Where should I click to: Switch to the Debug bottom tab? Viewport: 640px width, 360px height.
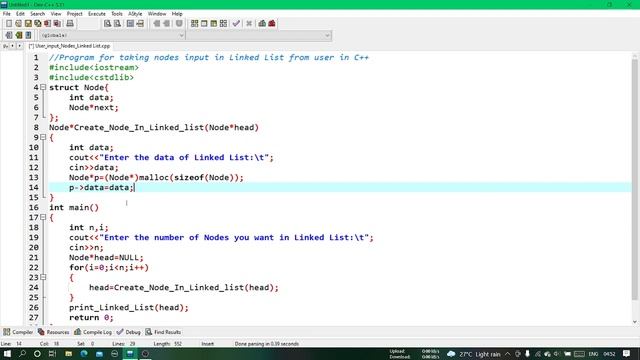tap(129, 332)
